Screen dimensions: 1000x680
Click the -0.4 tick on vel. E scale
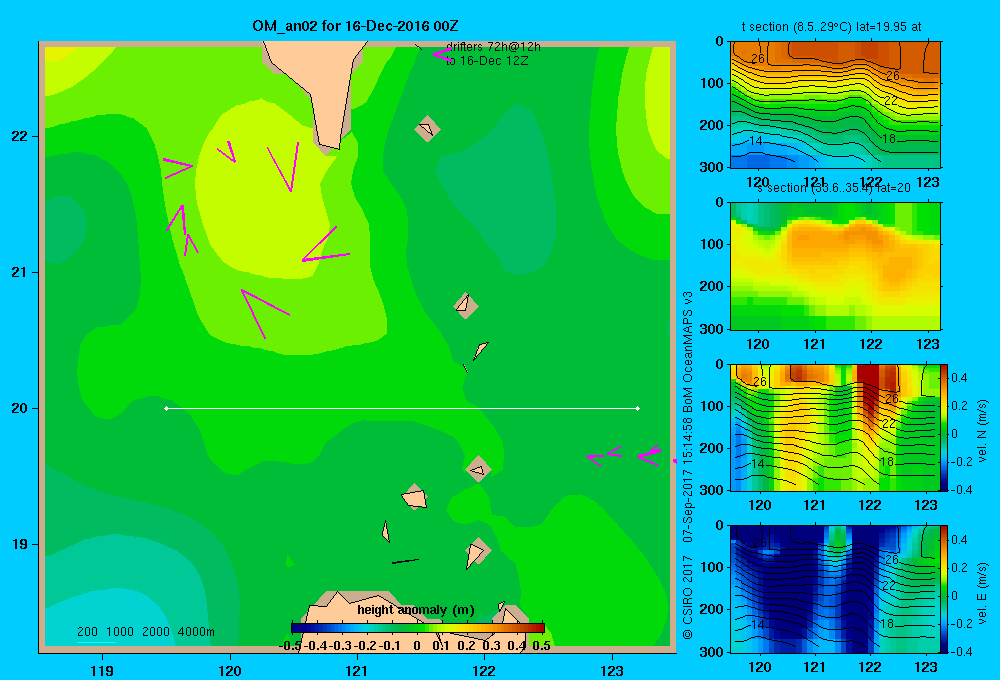(x=959, y=651)
